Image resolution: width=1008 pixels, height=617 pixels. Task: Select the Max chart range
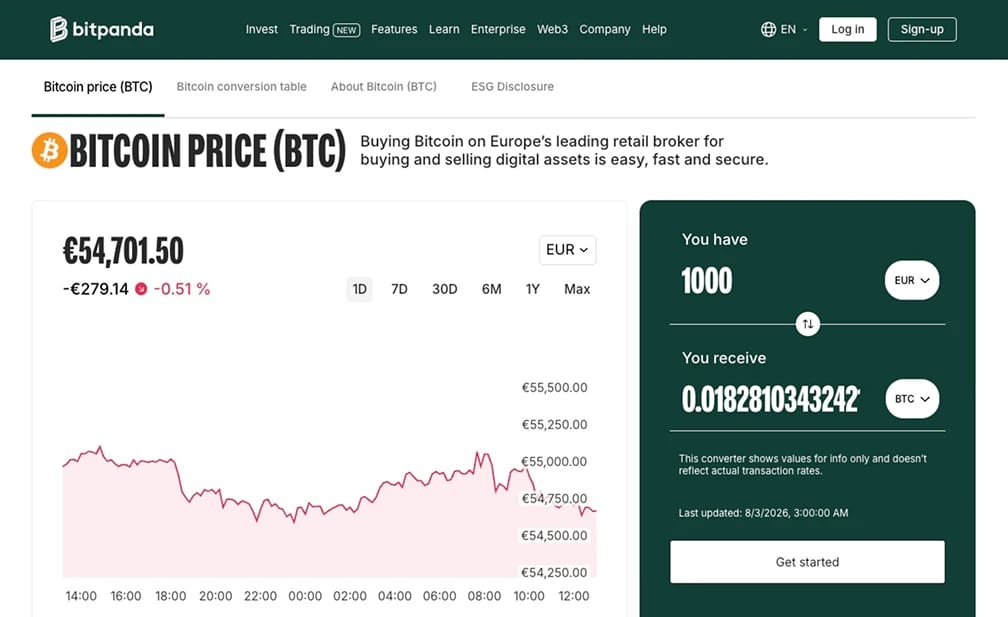coord(577,289)
